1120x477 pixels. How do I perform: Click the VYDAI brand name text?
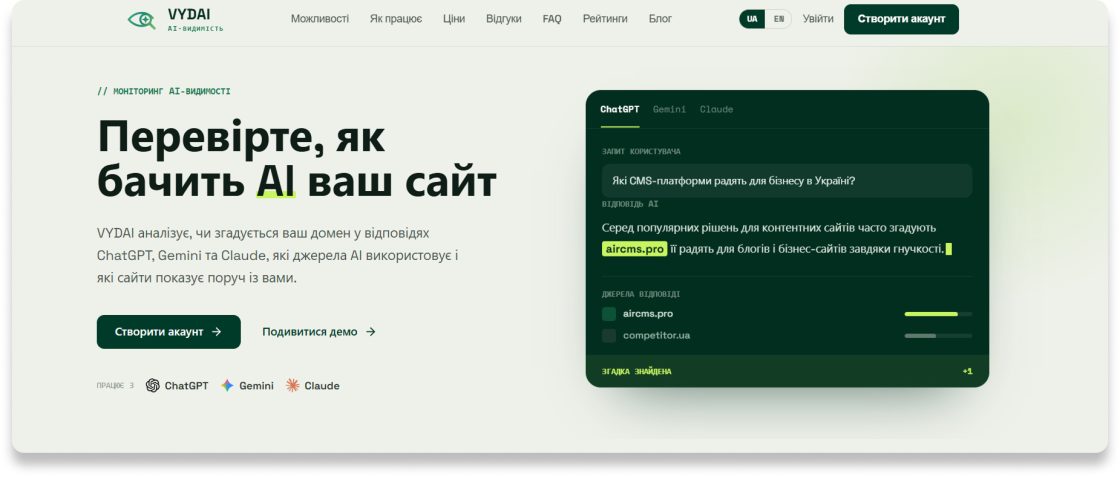(x=189, y=14)
